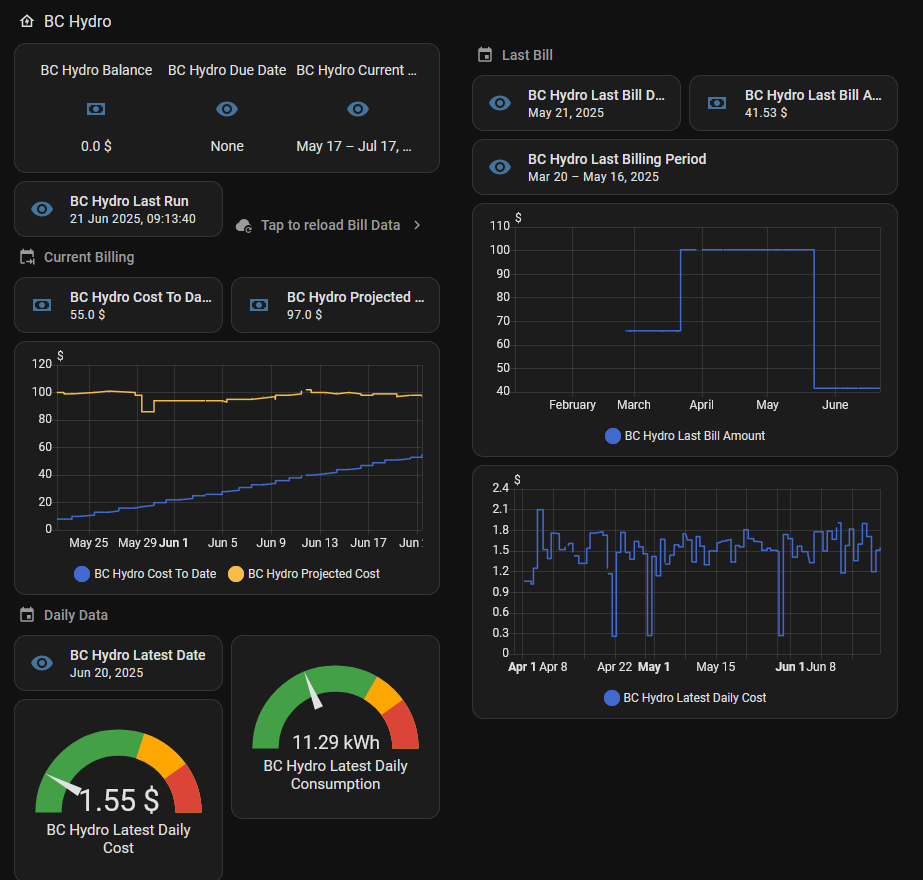Image resolution: width=923 pixels, height=880 pixels.
Task: Click the cash icon in Cost To Date card
Action: coord(42,305)
